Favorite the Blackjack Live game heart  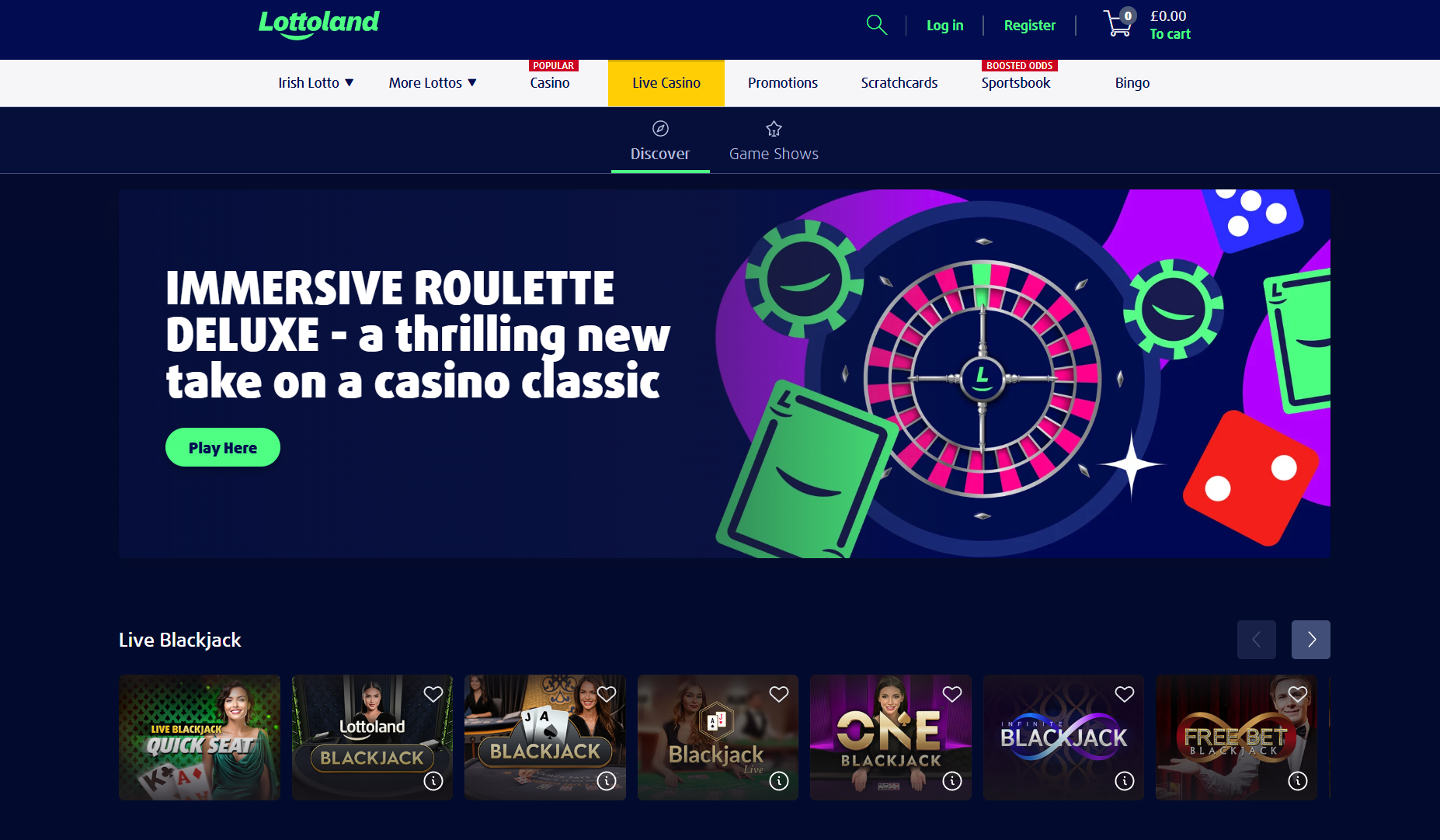pyautogui.click(x=779, y=694)
